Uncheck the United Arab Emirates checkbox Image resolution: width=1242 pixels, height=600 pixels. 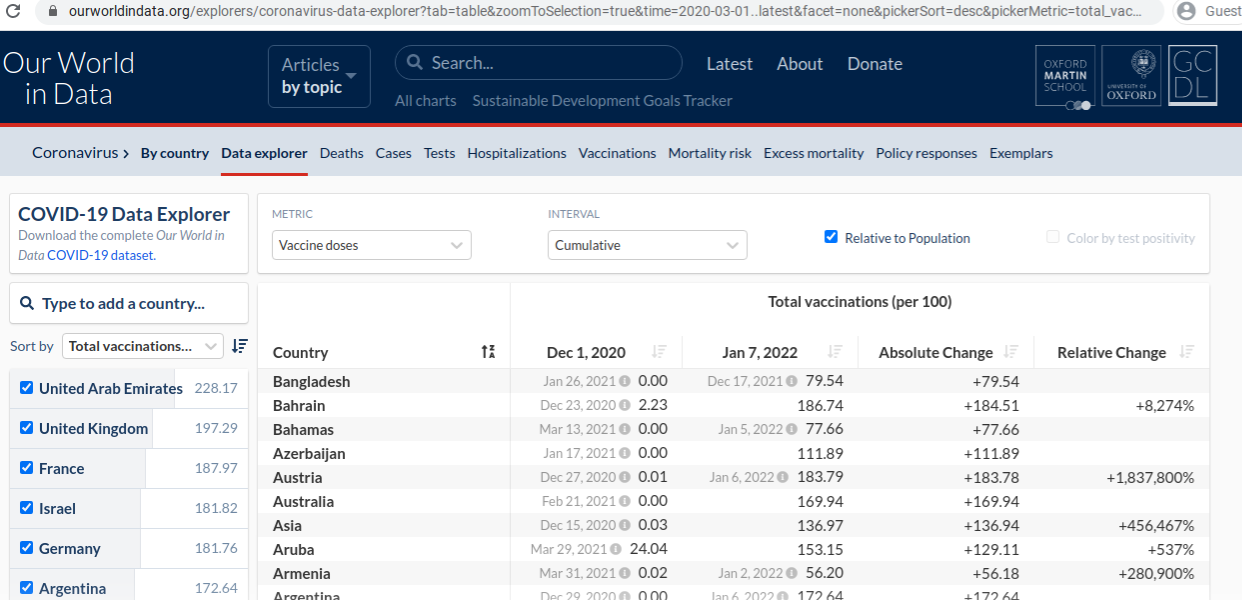[x=27, y=388]
